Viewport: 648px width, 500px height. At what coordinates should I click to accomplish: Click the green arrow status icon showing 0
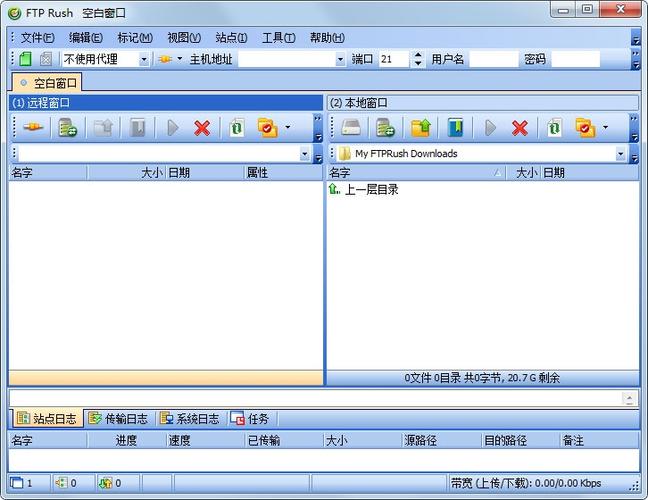pos(61,483)
